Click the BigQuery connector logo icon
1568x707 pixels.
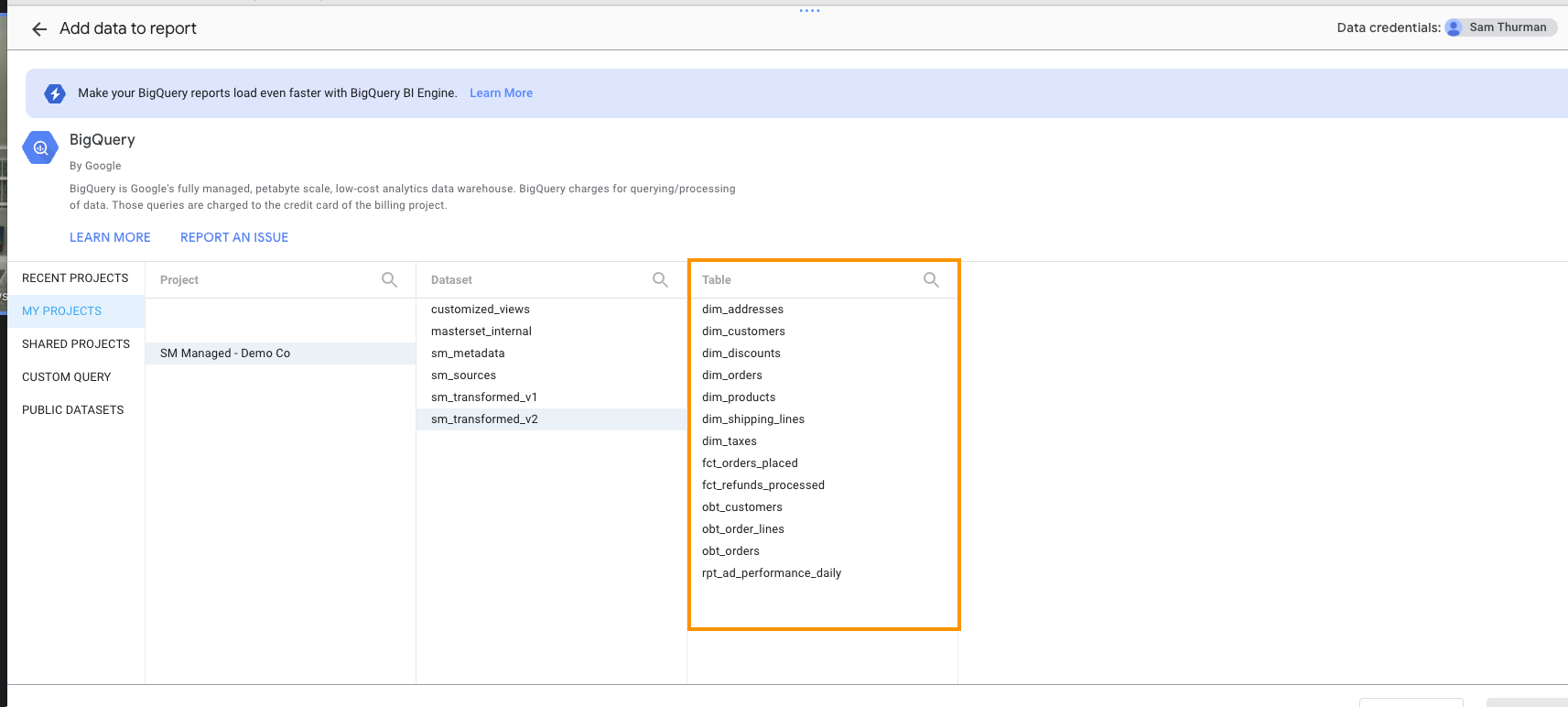(40, 147)
